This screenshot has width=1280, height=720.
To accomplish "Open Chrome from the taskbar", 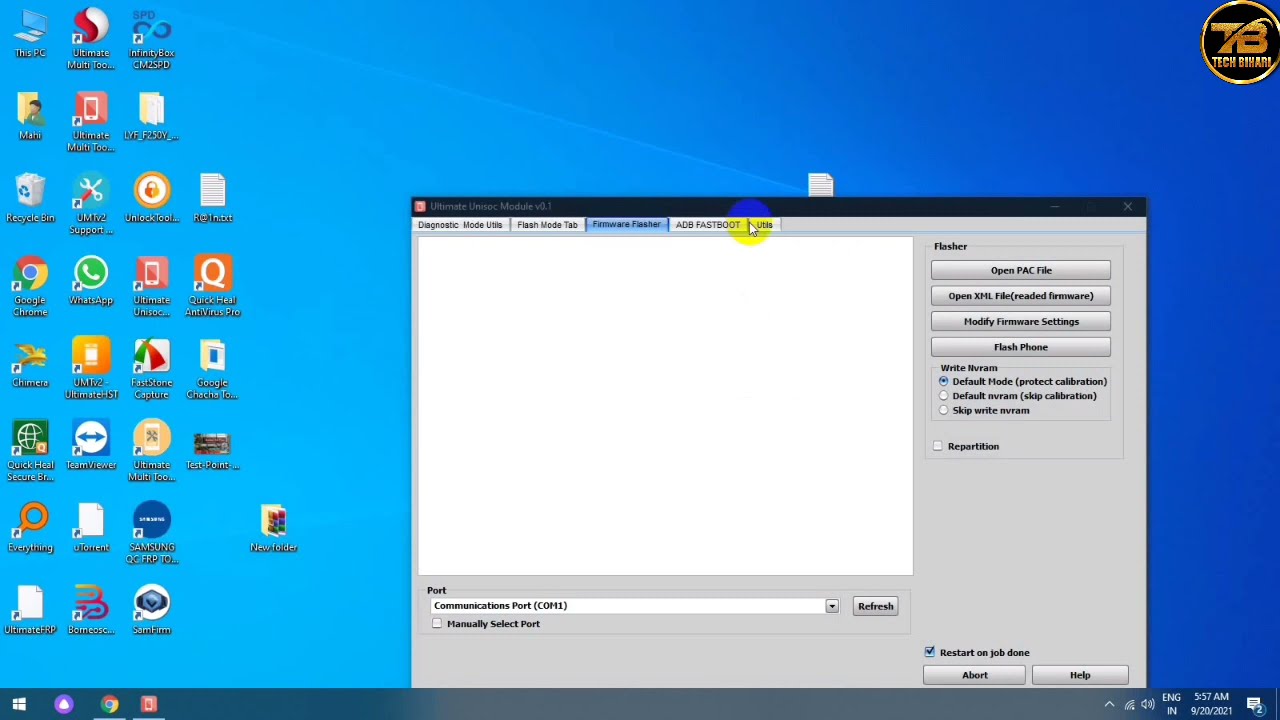I will (109, 705).
